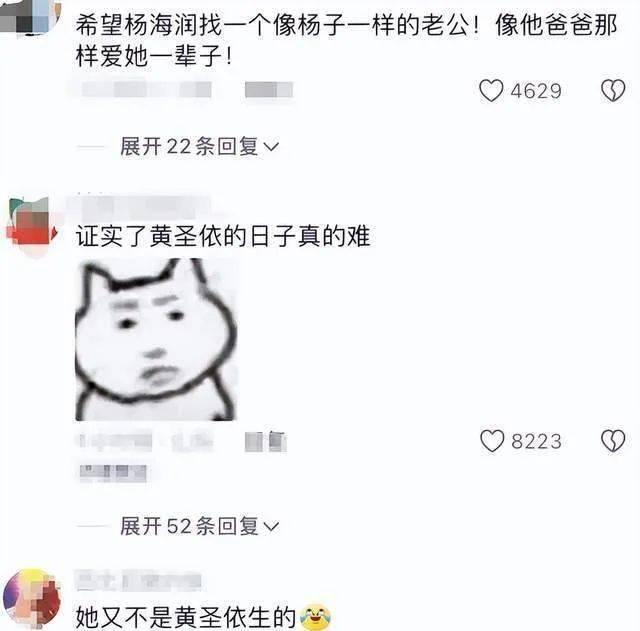Like the comment with 8223 likes

click(x=492, y=441)
